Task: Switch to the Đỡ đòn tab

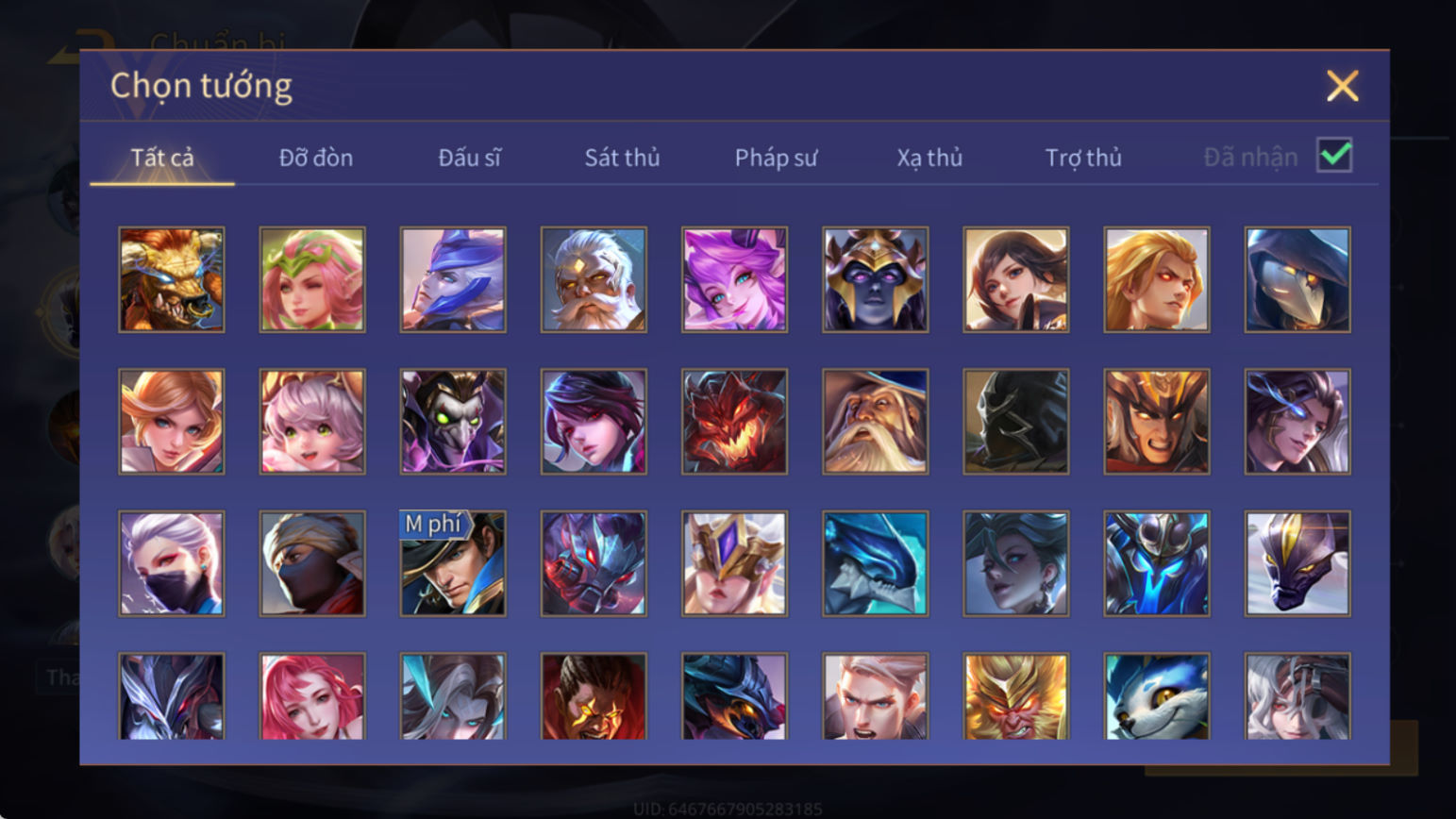Action: [316, 158]
